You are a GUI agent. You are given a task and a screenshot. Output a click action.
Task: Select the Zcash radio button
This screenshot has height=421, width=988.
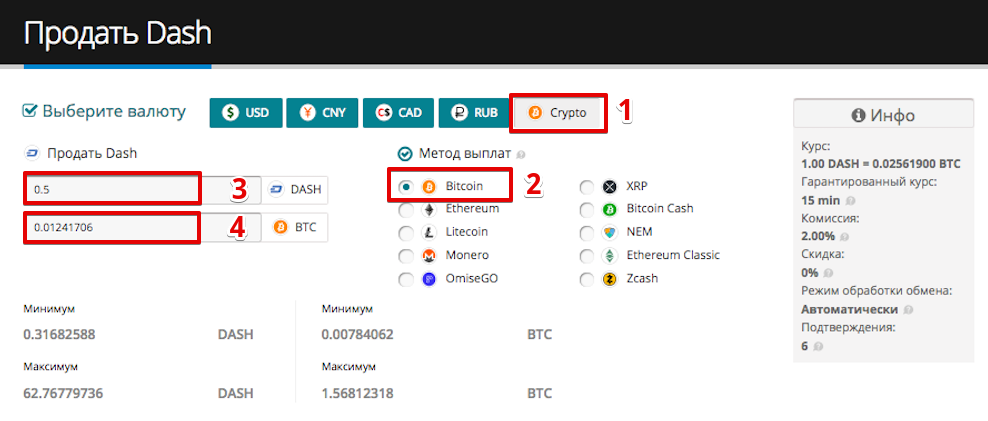click(x=587, y=279)
